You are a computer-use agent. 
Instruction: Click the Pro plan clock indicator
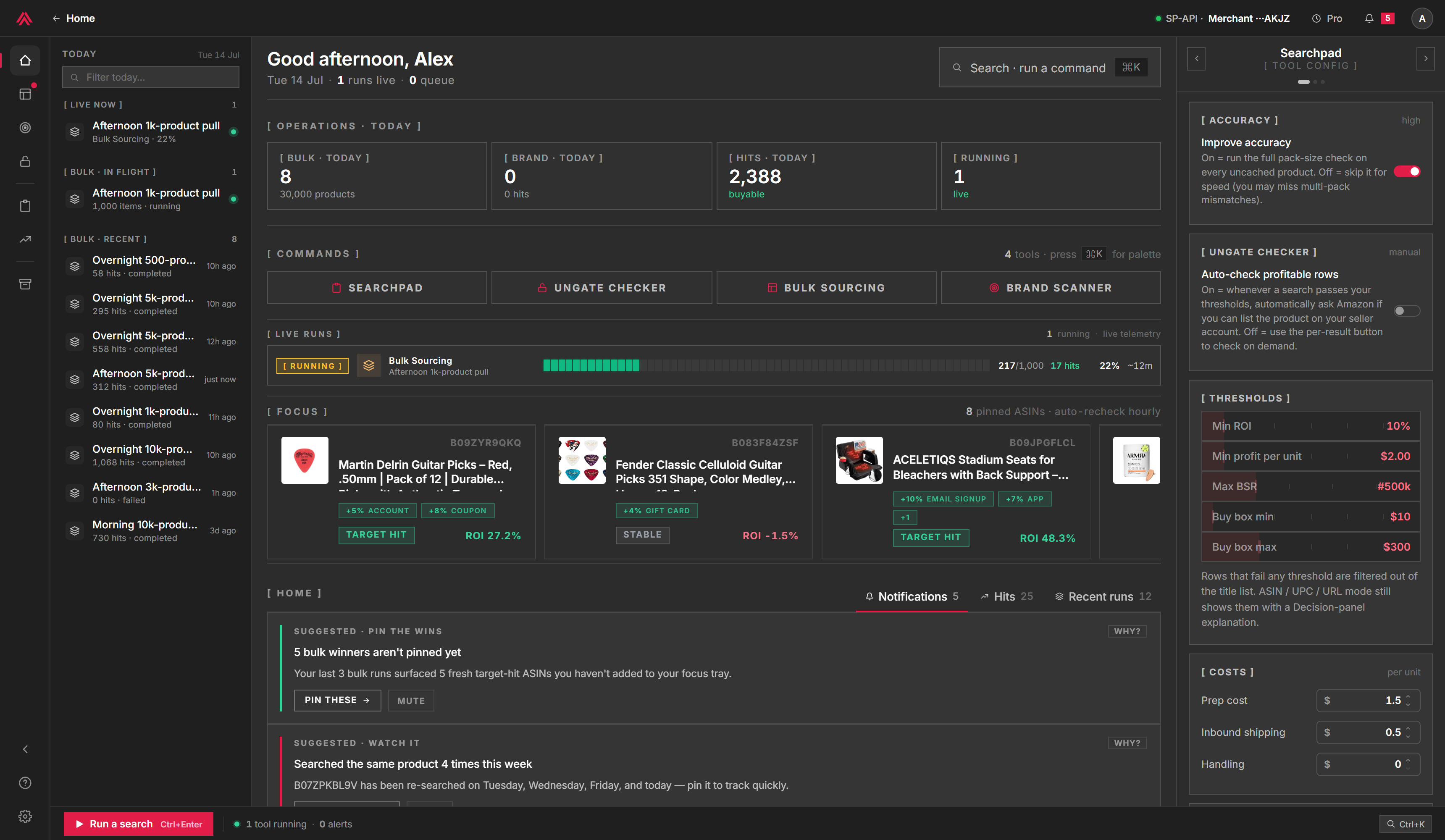(1327, 18)
